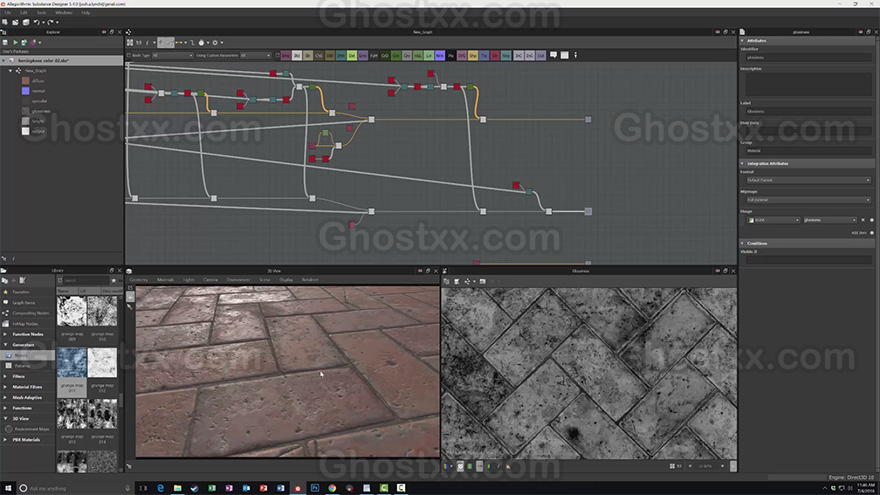Open File Explorer from the taskbar
880x495 pixels.
click(x=177, y=488)
